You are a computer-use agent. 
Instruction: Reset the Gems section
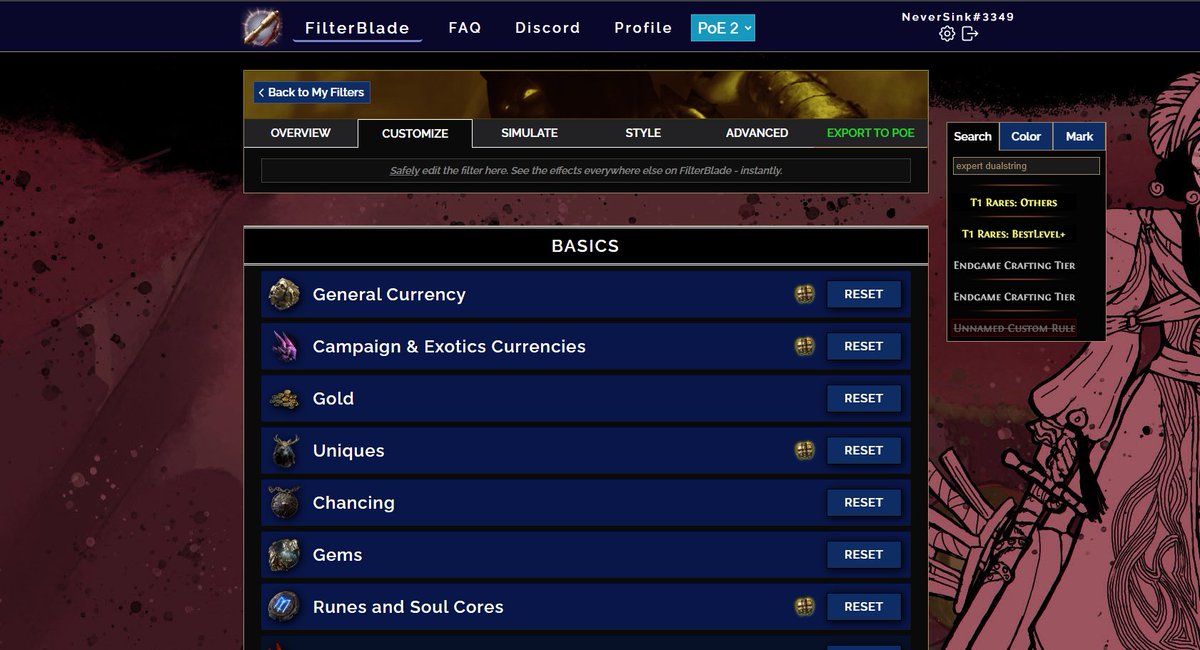pos(864,554)
